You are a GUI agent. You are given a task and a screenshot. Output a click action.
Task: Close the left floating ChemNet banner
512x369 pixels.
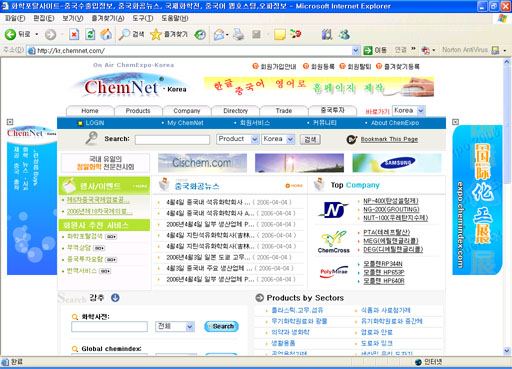[10, 122]
